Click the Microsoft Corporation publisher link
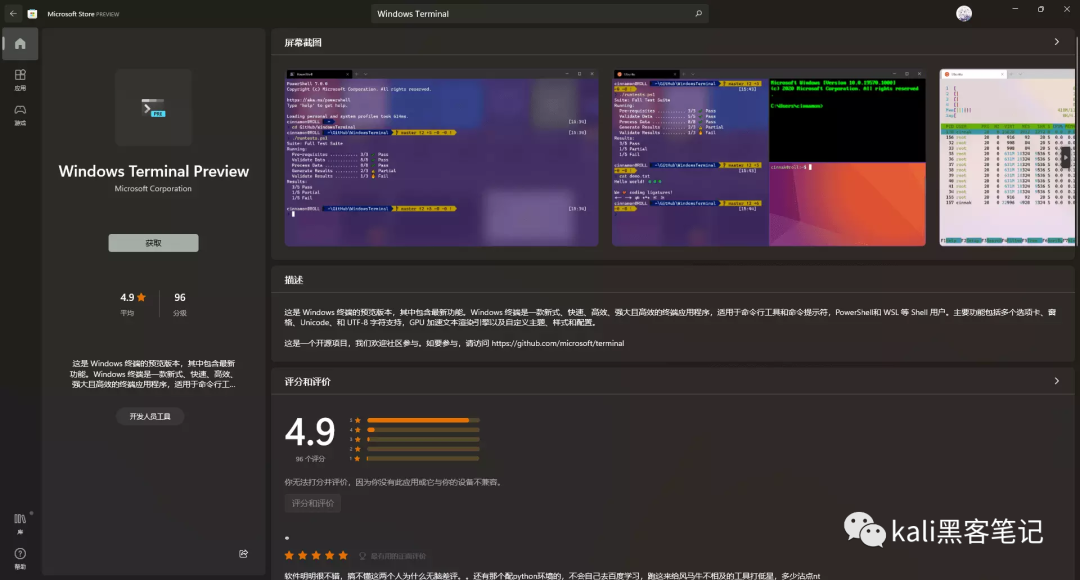Image resolution: width=1080 pixels, height=580 pixels. [x=153, y=189]
